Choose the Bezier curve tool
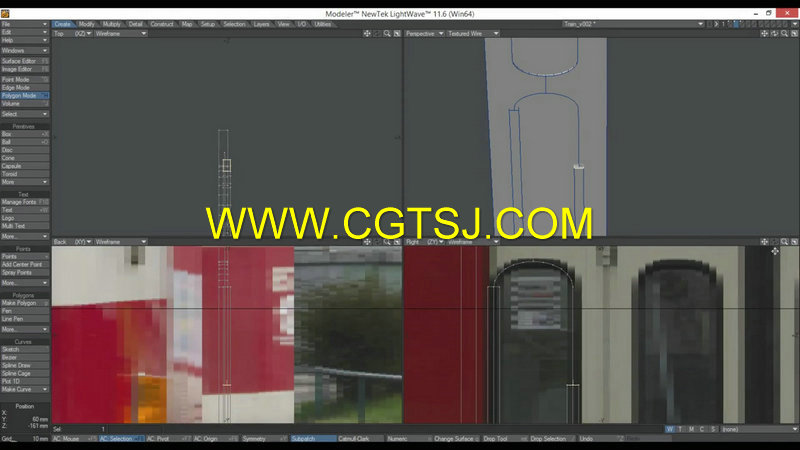Screen dimensions: 800x450 24,358
